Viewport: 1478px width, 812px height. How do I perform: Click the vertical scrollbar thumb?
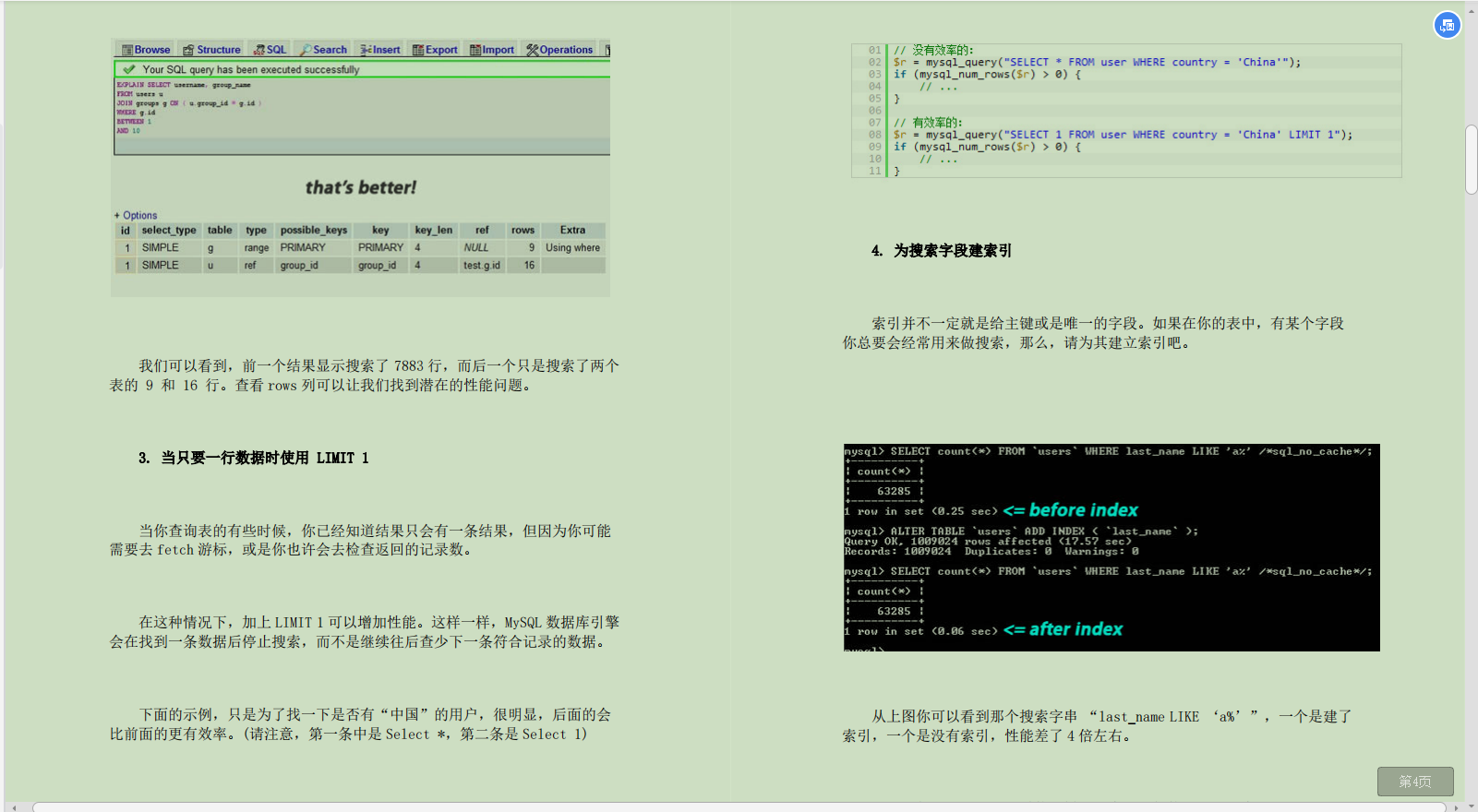click(1472, 160)
